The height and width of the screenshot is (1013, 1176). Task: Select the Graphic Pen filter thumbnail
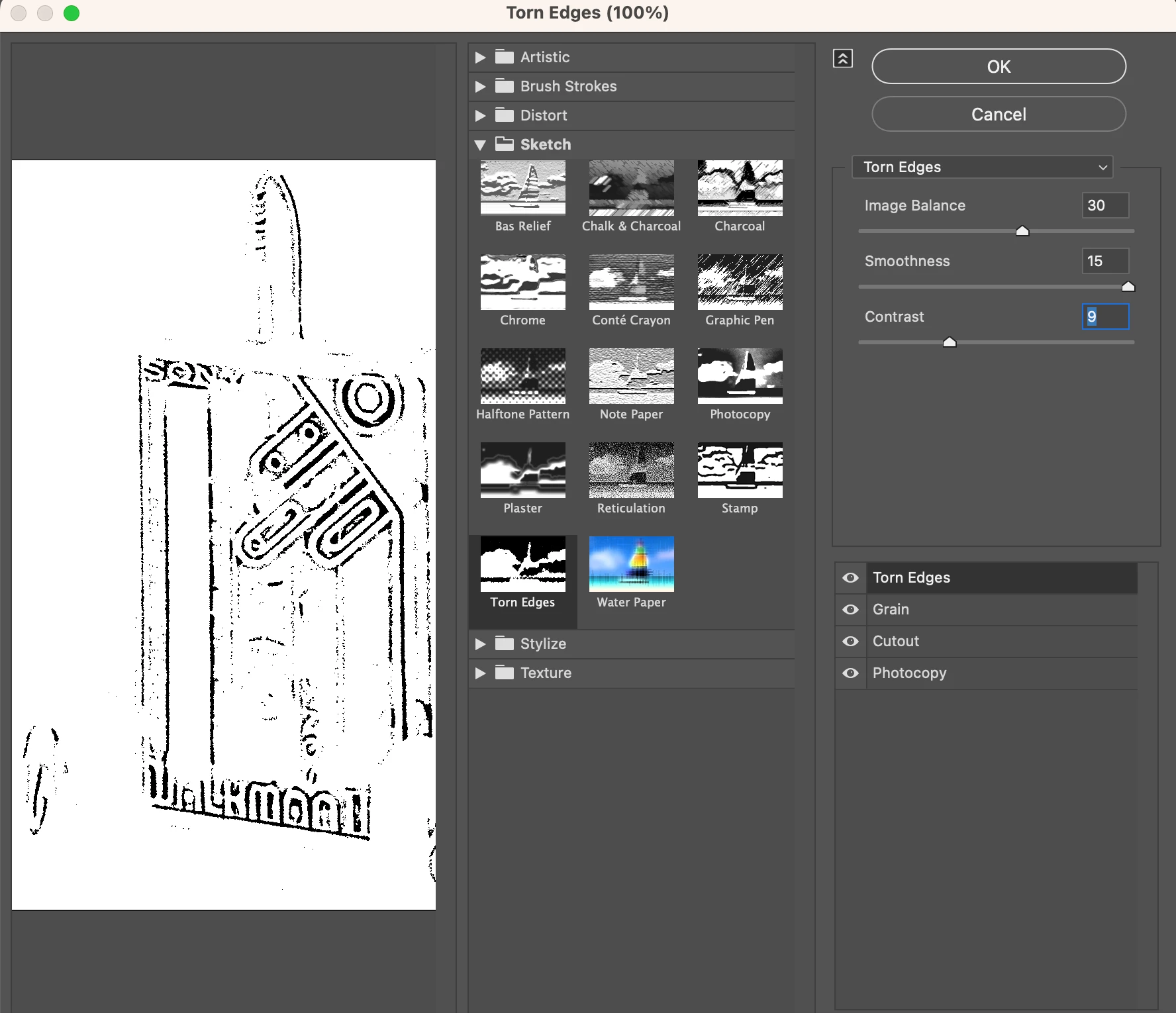click(x=740, y=282)
